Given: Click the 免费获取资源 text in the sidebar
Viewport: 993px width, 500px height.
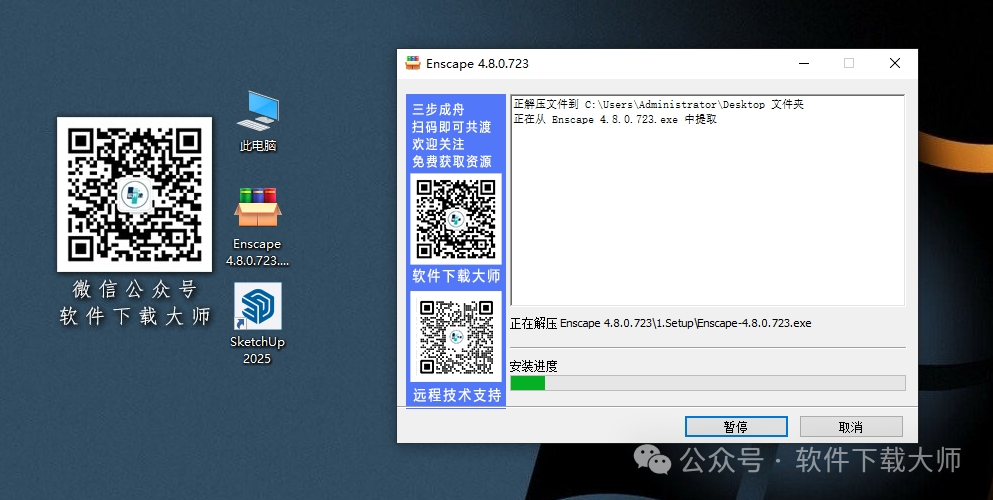Looking at the screenshot, I should click(452, 161).
